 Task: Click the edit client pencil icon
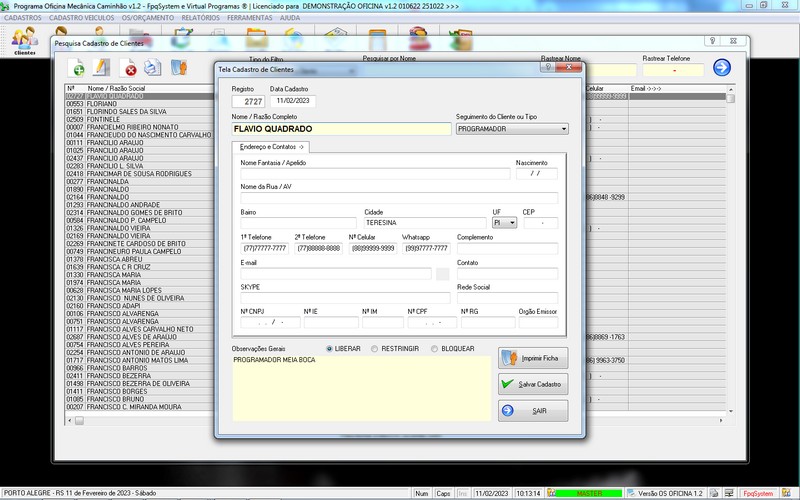coord(102,68)
